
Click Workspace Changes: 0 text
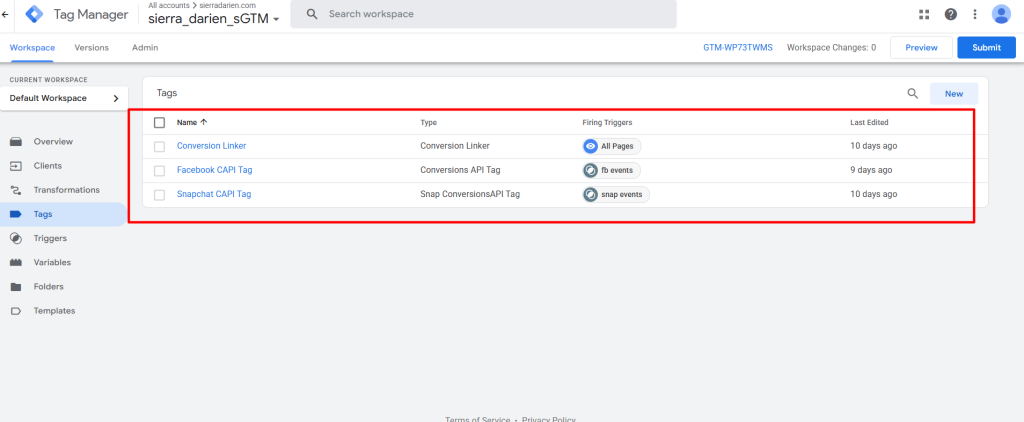click(x=831, y=48)
